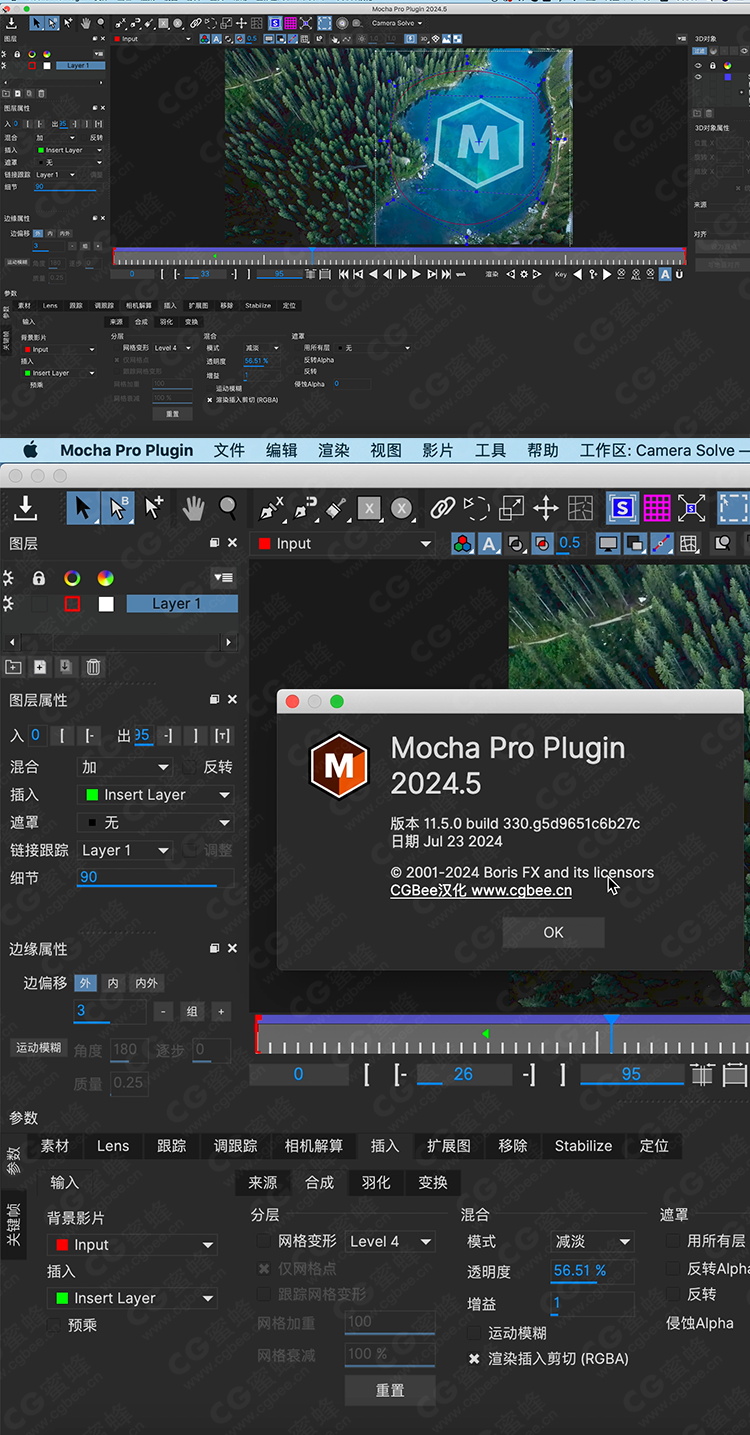Screen dimensions: 750x1435
Task: Open the 图层 panel options menu icon, enlarged view
Action: pos(224,577)
